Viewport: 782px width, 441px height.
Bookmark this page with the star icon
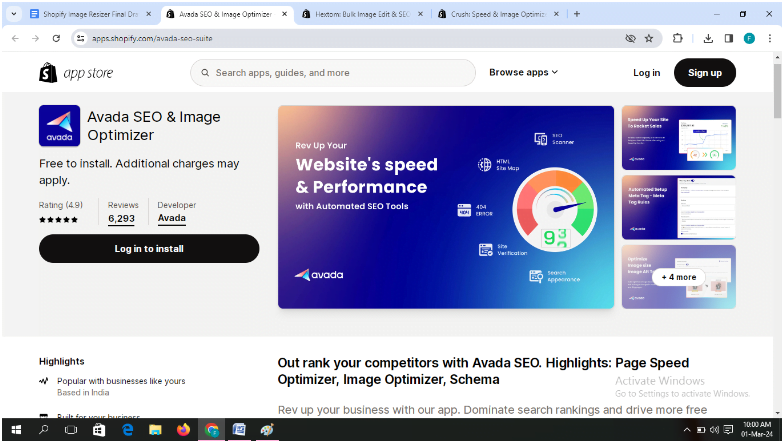649,38
